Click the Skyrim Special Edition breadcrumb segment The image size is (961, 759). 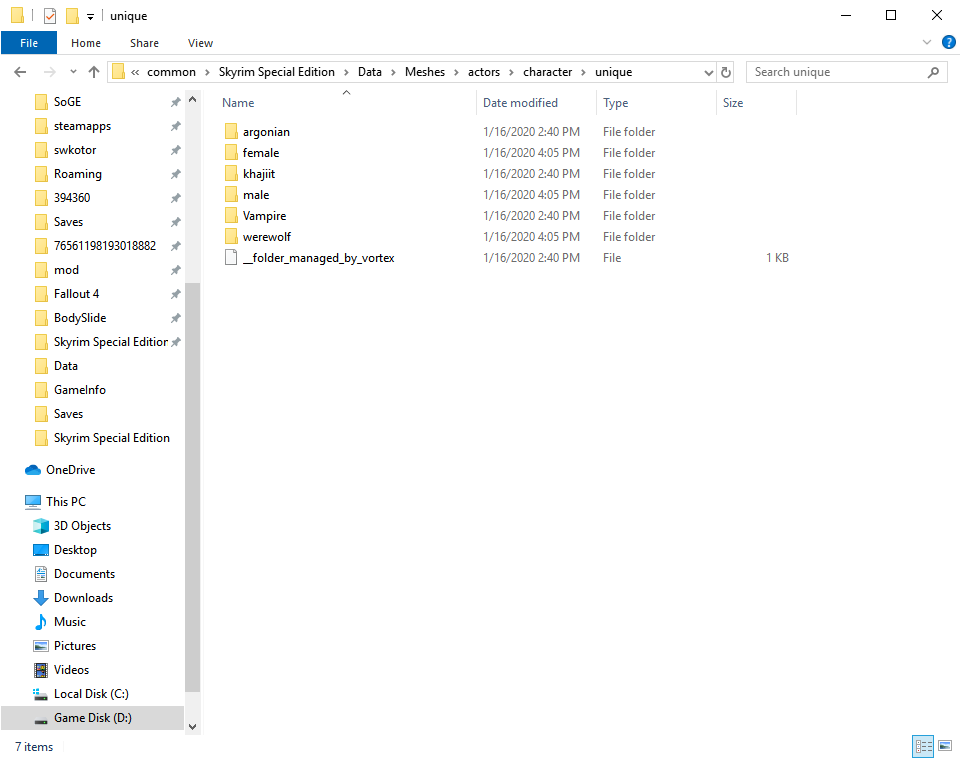click(276, 72)
